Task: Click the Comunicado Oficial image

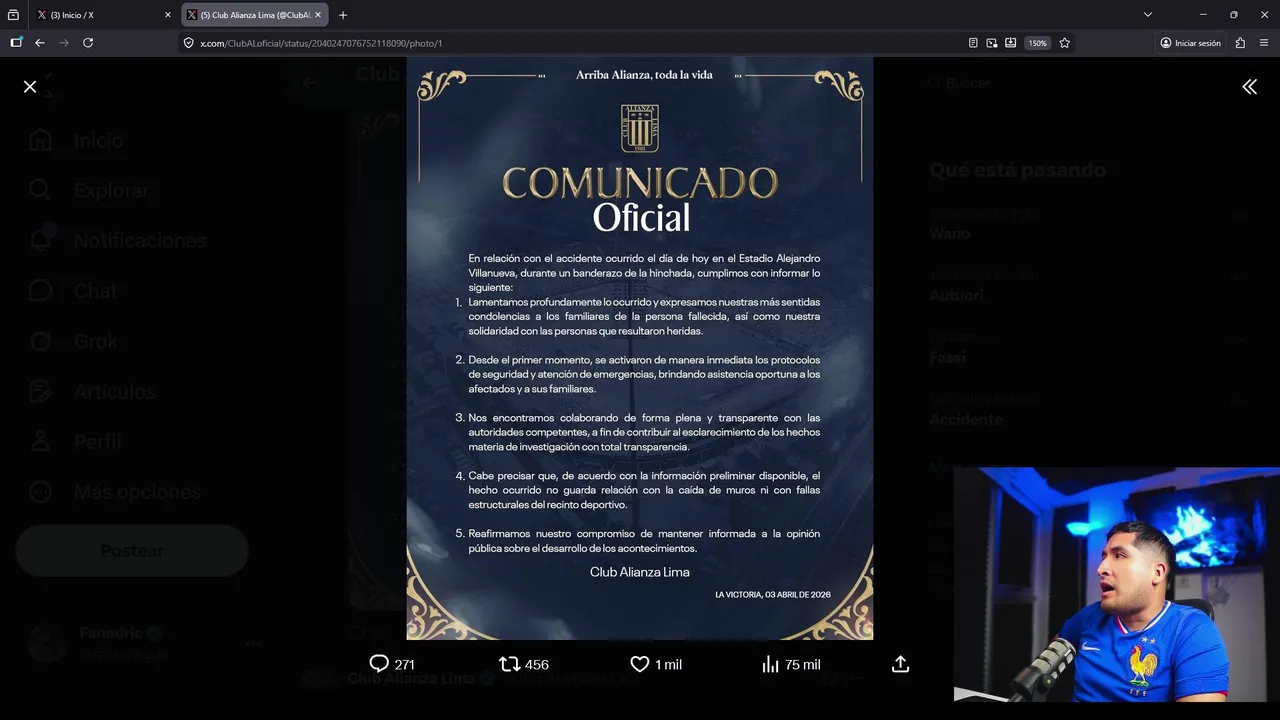Action: click(640, 348)
